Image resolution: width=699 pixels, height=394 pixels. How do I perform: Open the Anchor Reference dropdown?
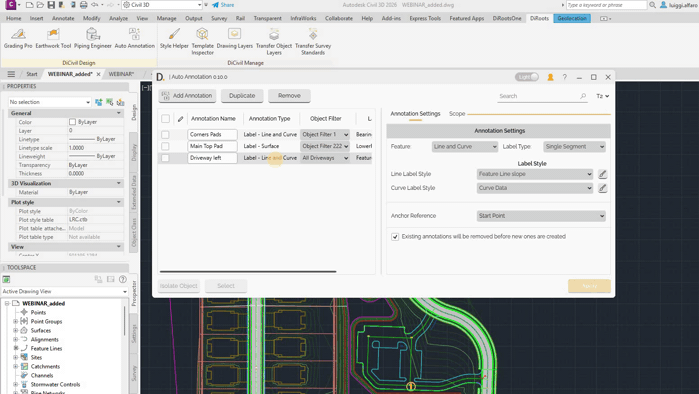pyautogui.click(x=541, y=216)
